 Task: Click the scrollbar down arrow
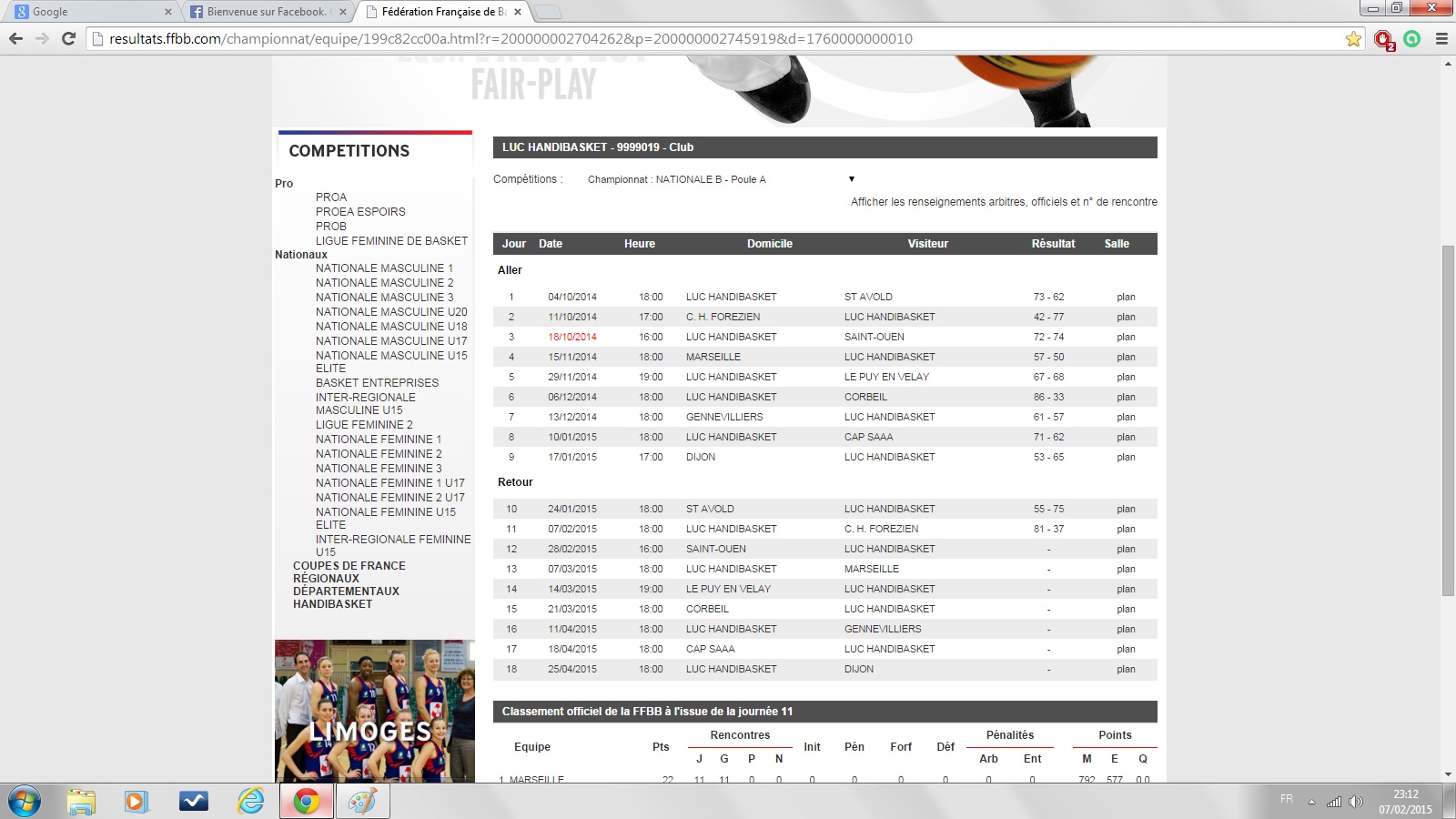pos(1448,775)
